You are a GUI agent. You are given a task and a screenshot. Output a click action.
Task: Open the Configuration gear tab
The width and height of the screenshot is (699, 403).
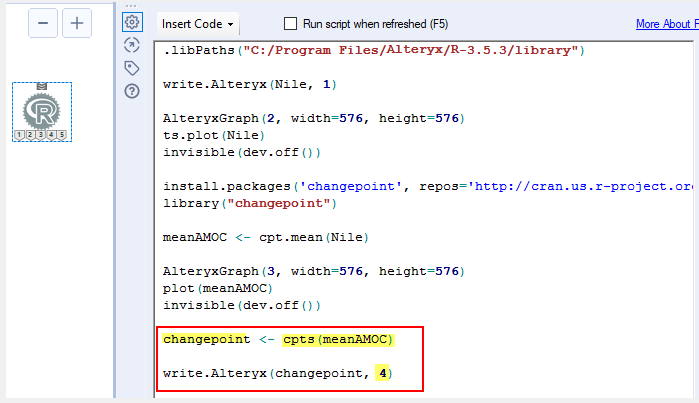pos(132,22)
